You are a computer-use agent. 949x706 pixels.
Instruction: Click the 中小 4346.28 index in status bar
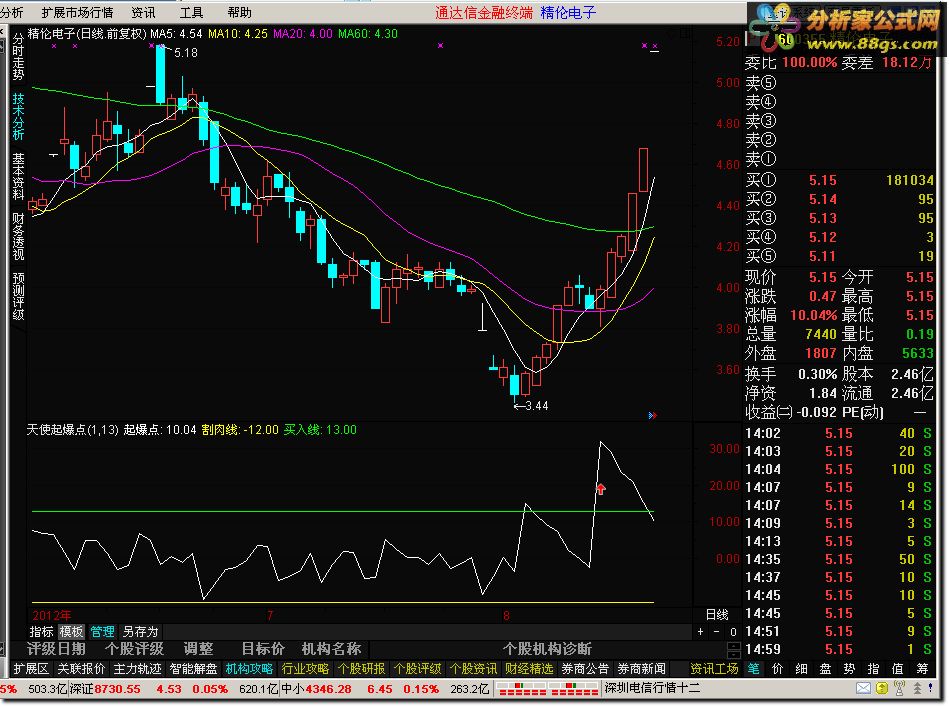click(x=316, y=689)
